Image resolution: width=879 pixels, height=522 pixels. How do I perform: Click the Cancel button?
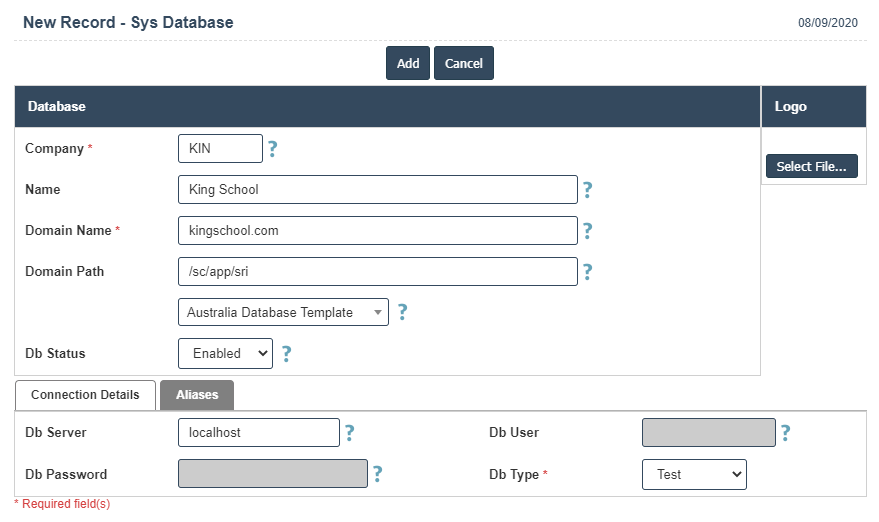(x=463, y=63)
